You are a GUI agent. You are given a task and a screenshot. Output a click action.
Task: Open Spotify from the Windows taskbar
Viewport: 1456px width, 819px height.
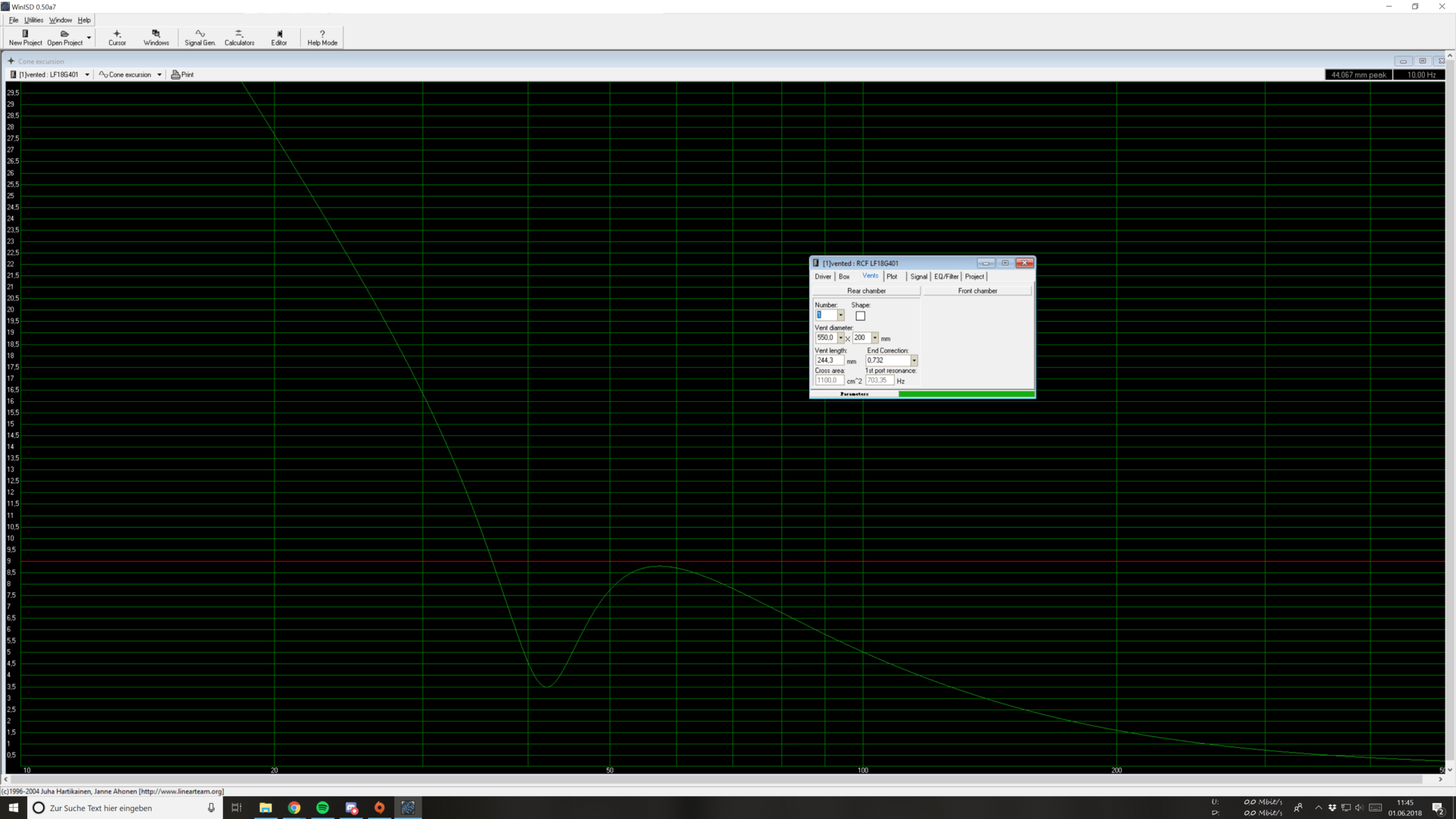(x=322, y=808)
